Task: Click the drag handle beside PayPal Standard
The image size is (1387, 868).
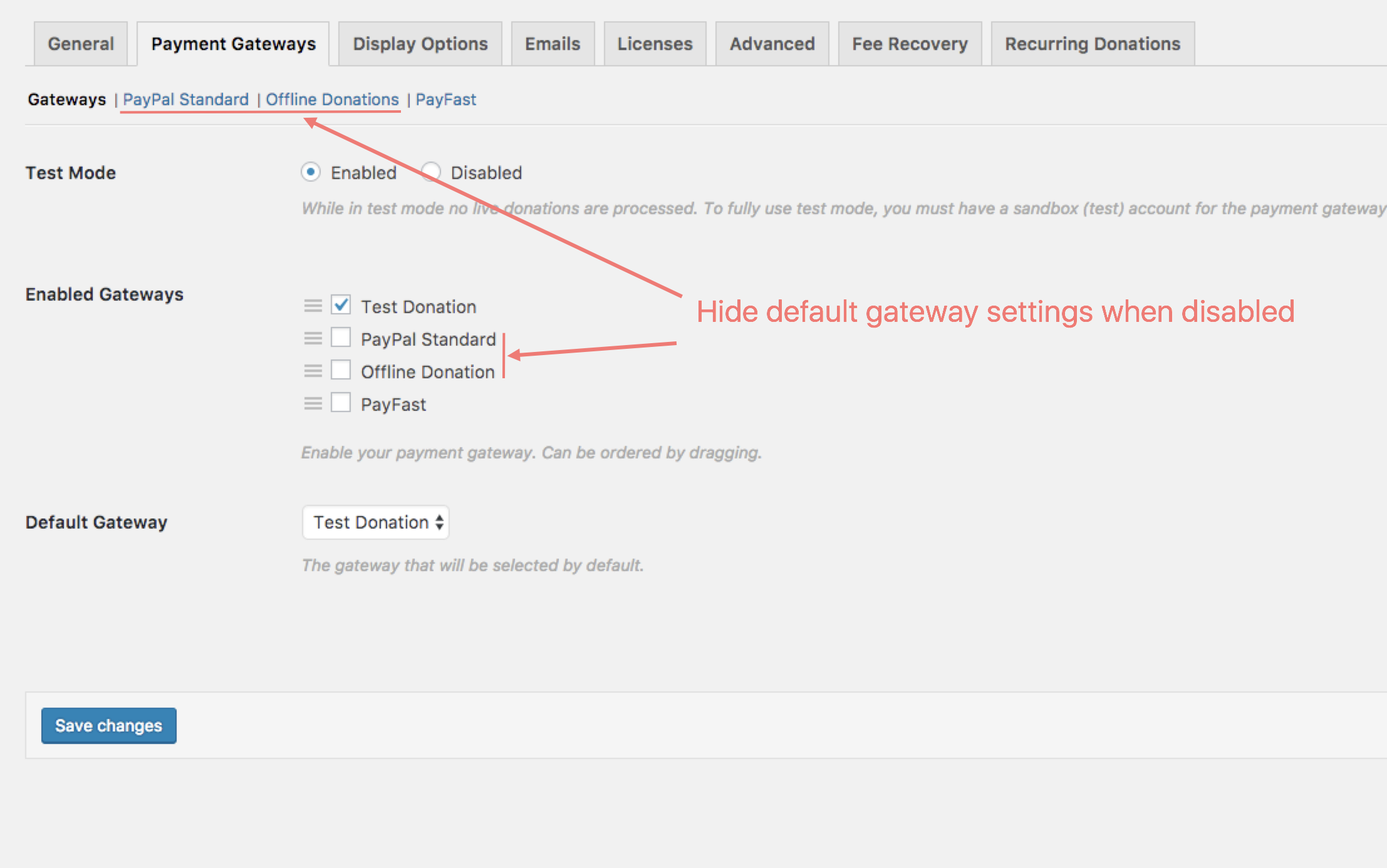Action: click(x=313, y=338)
